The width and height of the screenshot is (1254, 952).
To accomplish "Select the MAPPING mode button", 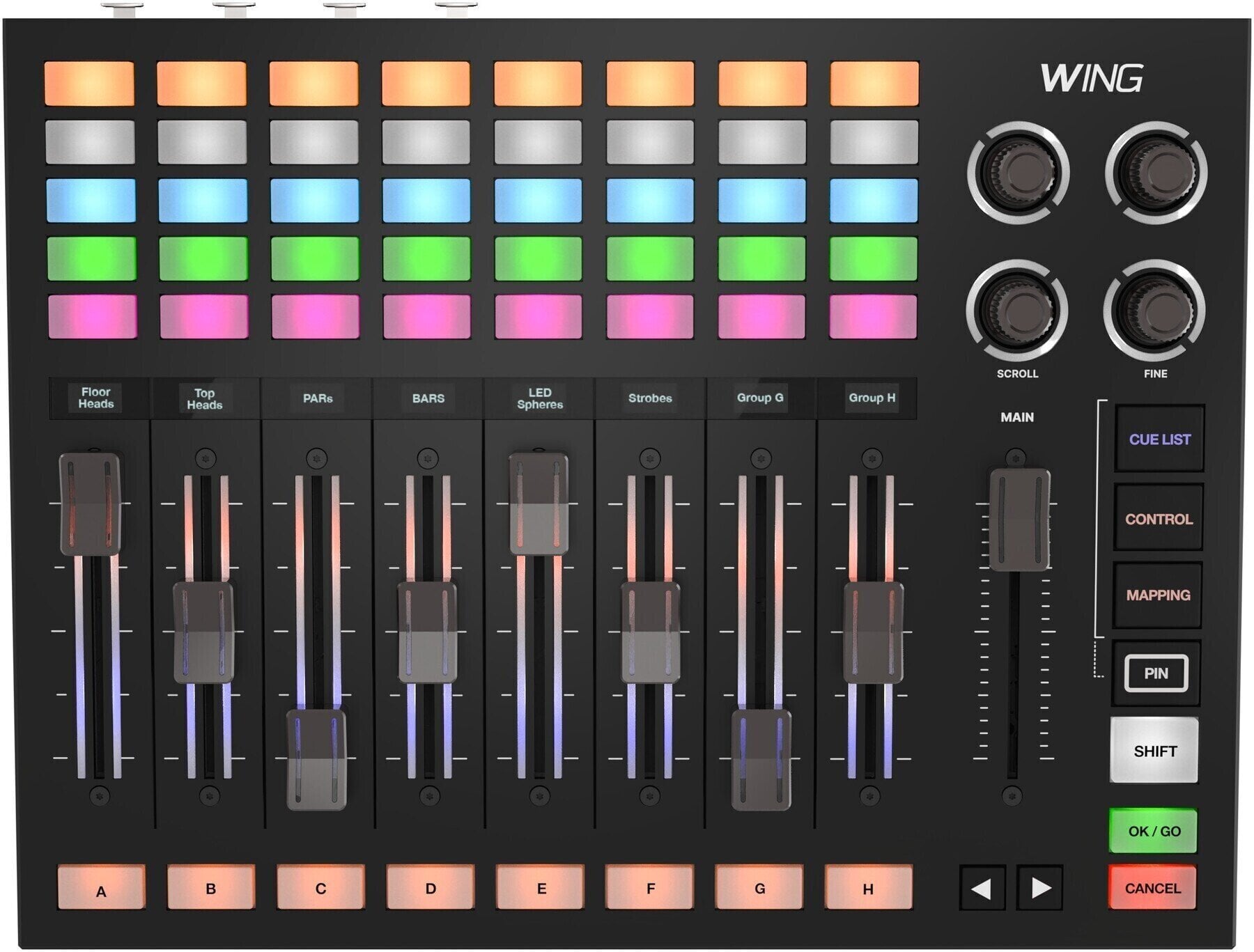I will [1158, 595].
